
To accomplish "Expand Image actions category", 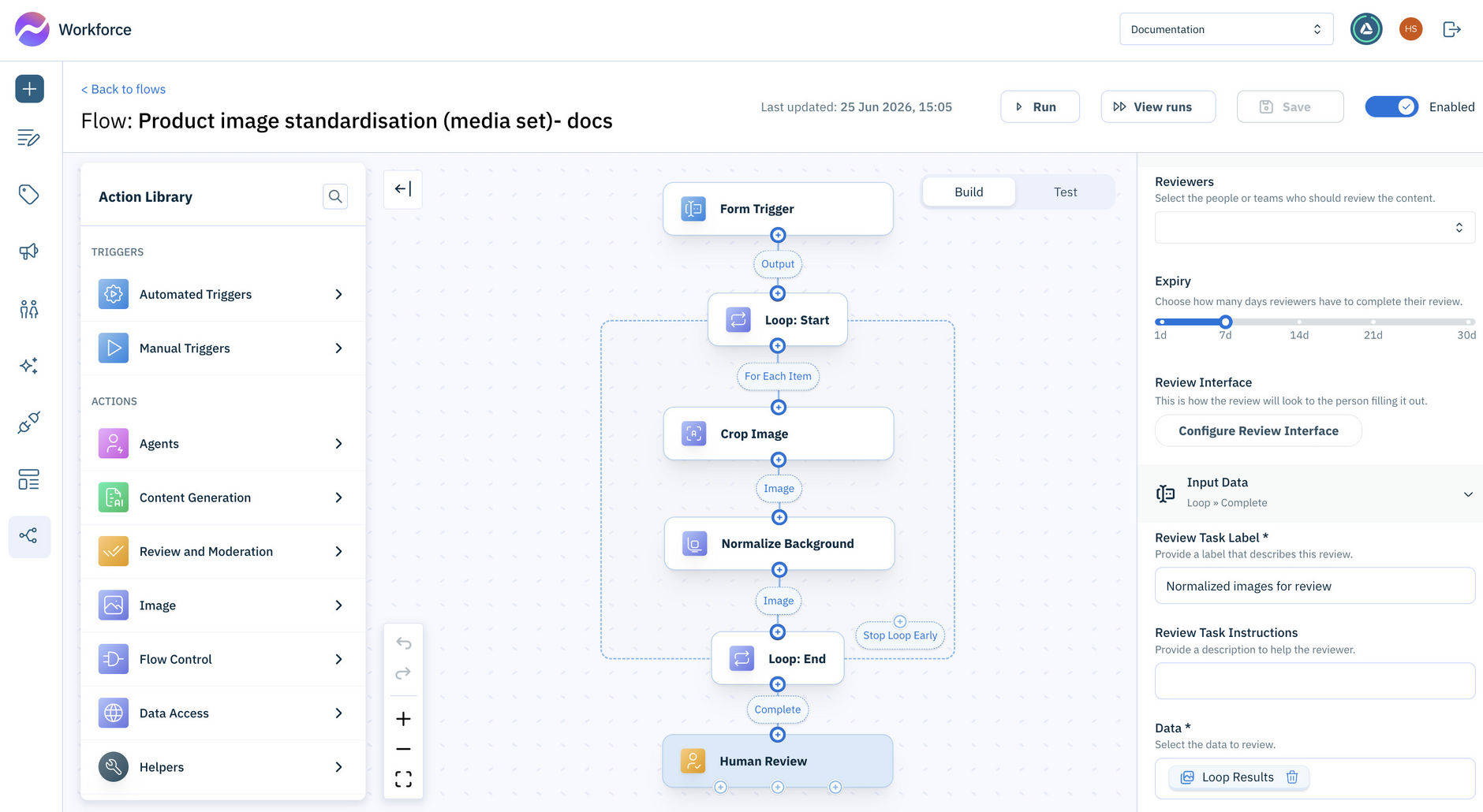I will tap(223, 605).
